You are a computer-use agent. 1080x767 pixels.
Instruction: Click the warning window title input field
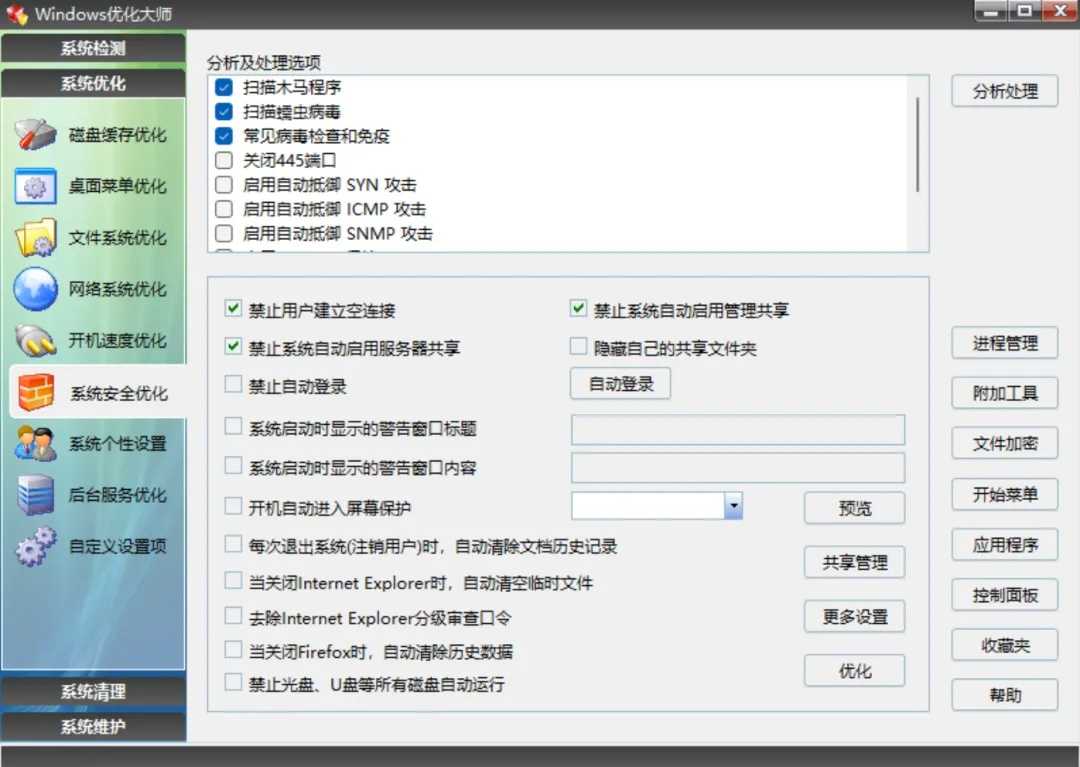pos(738,430)
